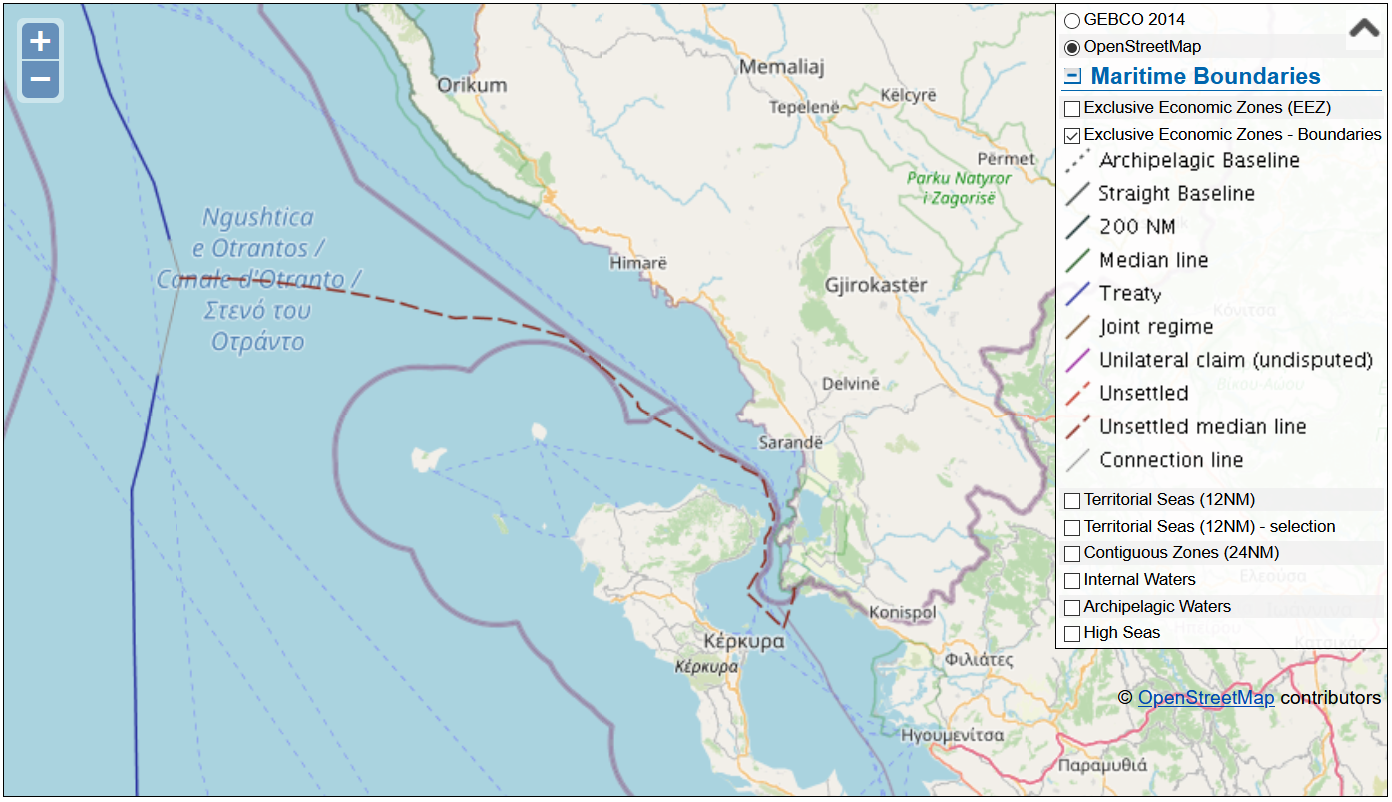
Task: Click the Orikum label on the map
Action: tap(472, 85)
